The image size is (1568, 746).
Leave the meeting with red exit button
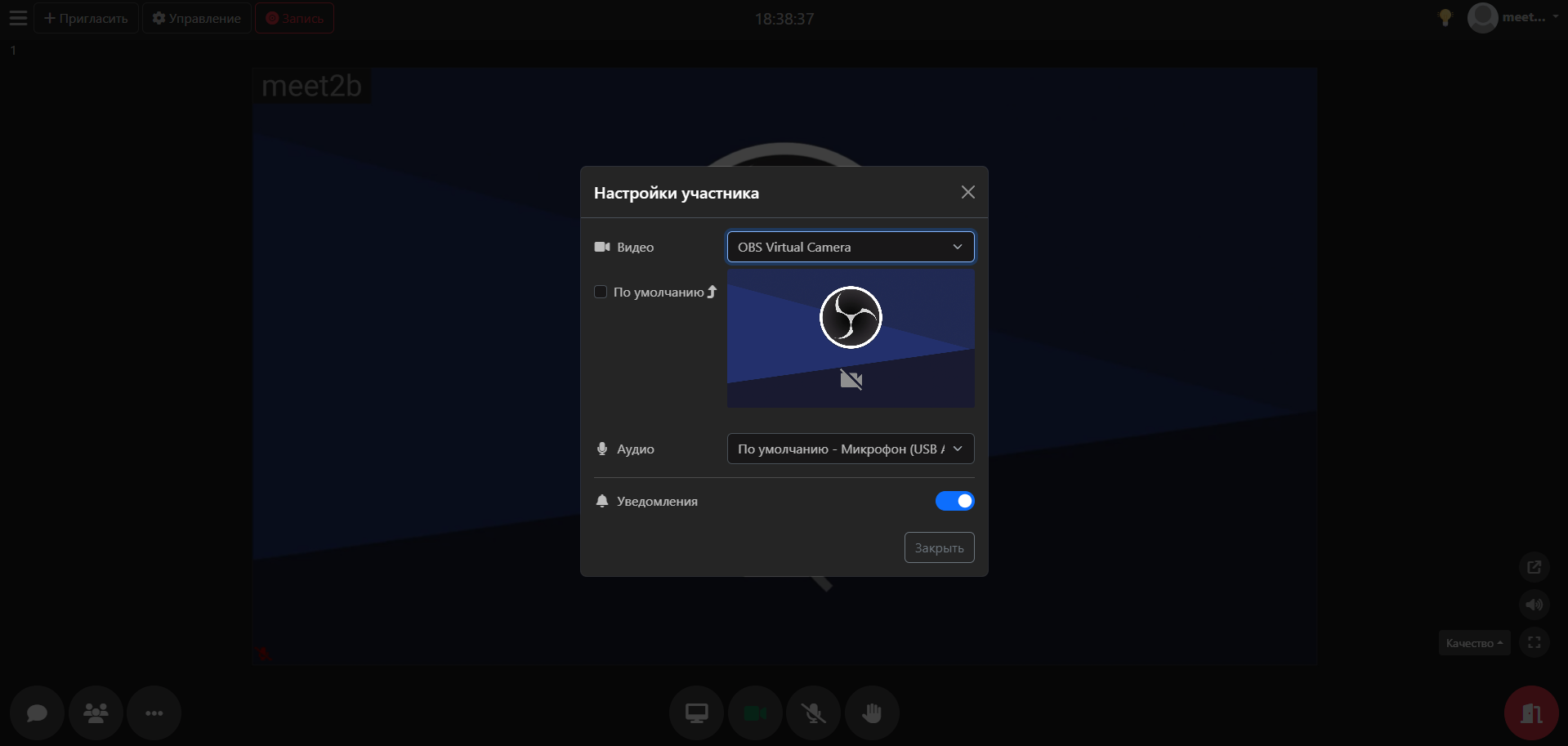1530,713
